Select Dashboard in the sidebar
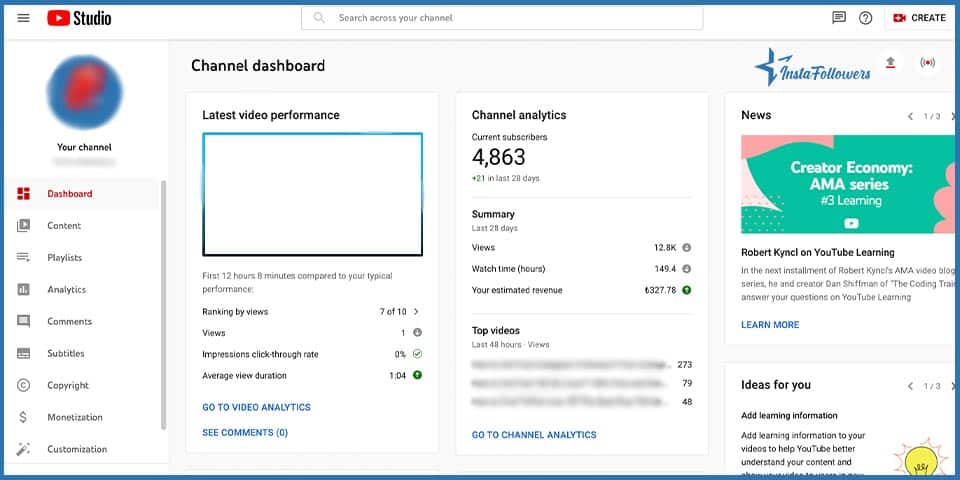This screenshot has height=480, width=960. pos(82,193)
